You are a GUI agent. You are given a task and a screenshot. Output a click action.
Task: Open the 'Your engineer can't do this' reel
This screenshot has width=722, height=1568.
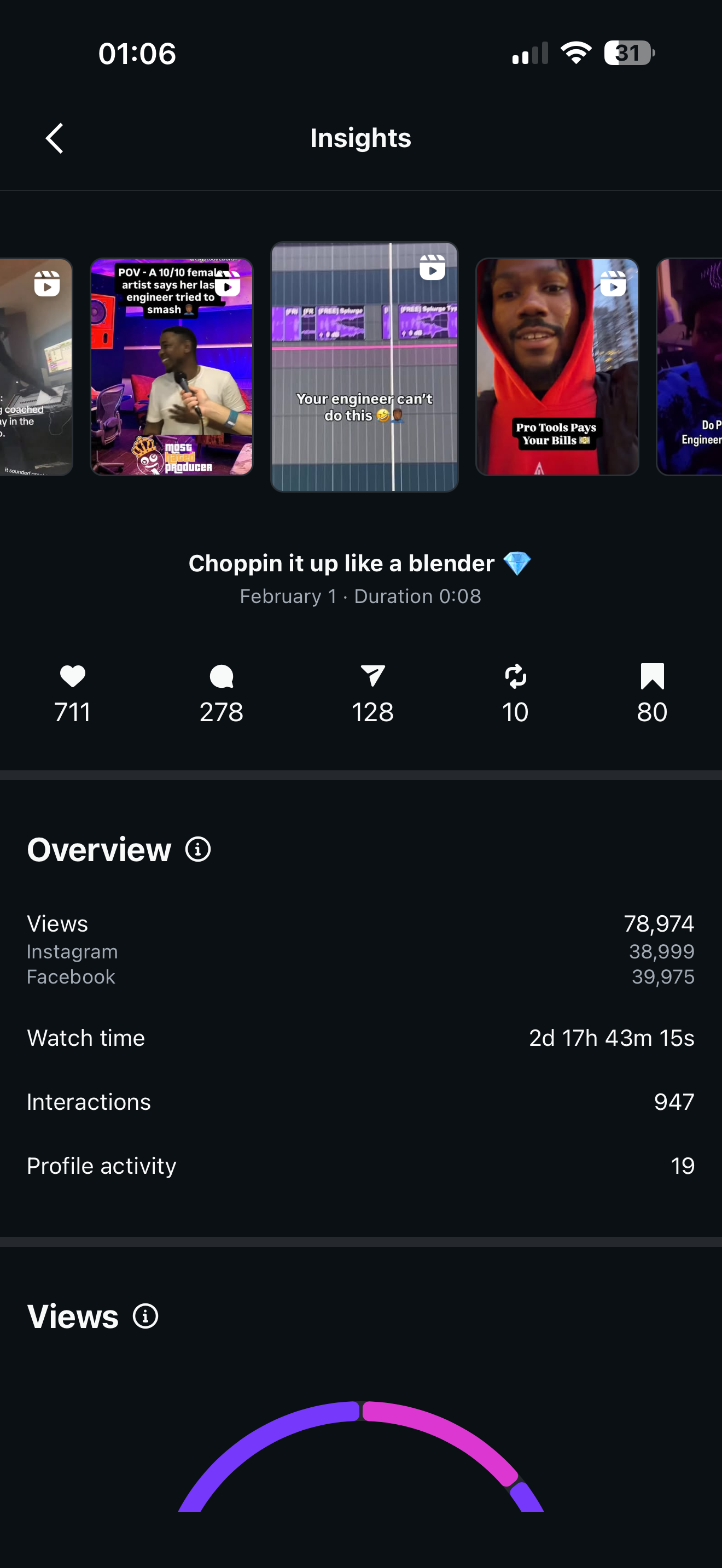point(364,366)
